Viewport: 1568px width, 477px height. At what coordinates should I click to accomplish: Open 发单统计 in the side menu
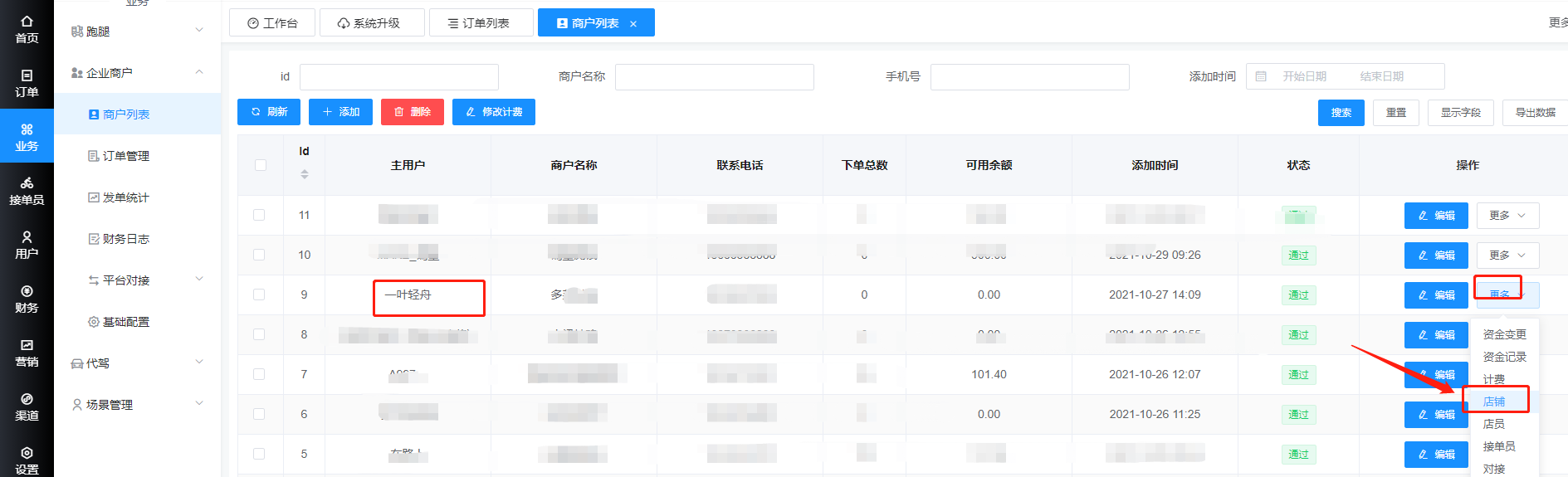pyautogui.click(x=138, y=197)
